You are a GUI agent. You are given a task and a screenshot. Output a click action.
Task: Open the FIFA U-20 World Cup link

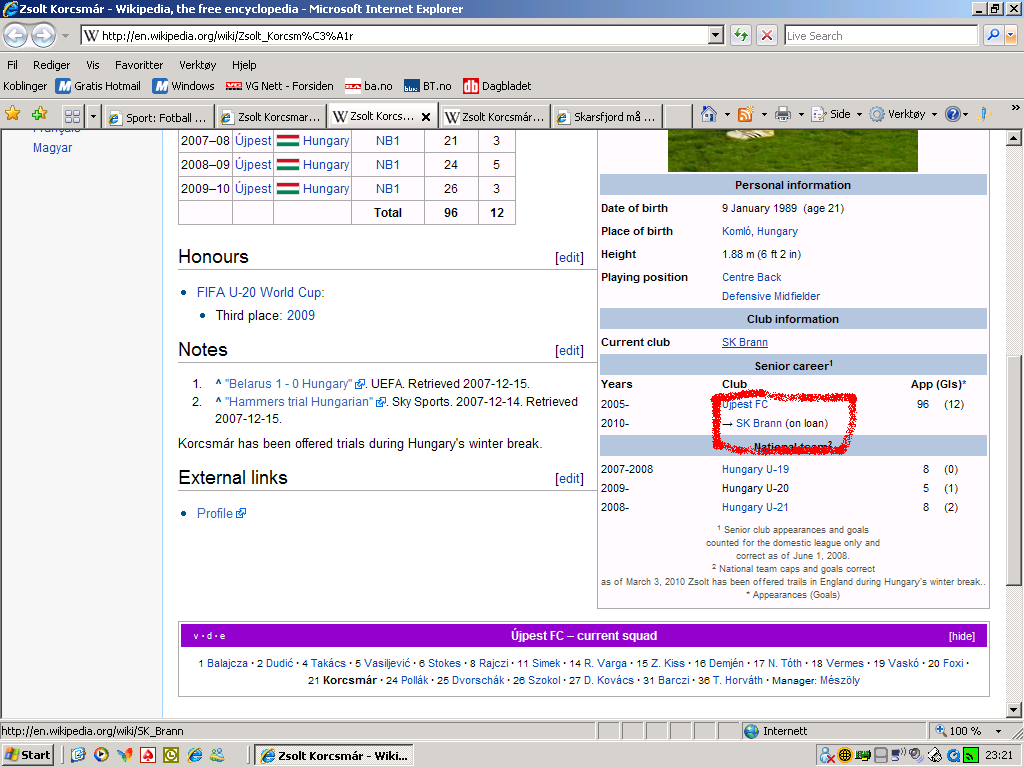click(x=260, y=293)
